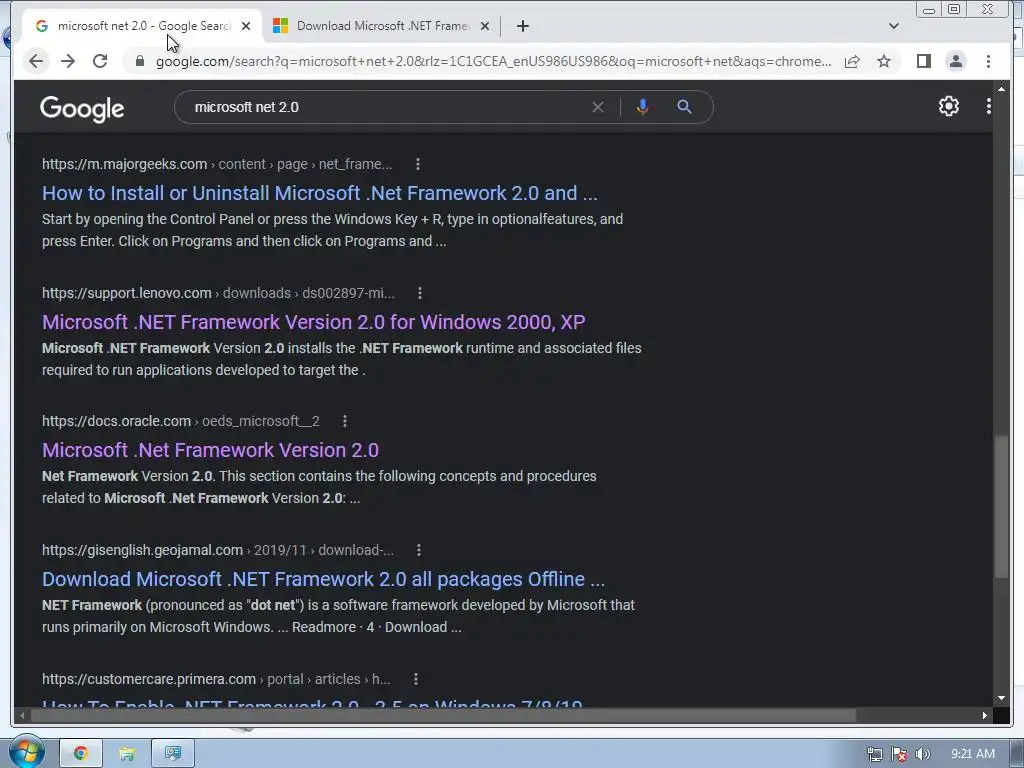Viewport: 1024px width, 768px height.
Task: Go to Google home via logo
Action: pyautogui.click(x=82, y=108)
